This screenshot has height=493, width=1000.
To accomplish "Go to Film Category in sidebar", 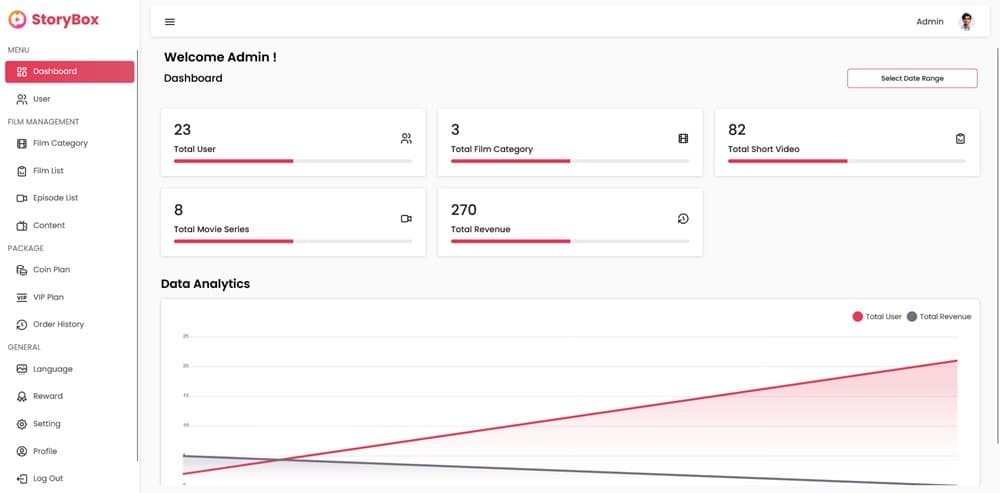I will (60, 143).
